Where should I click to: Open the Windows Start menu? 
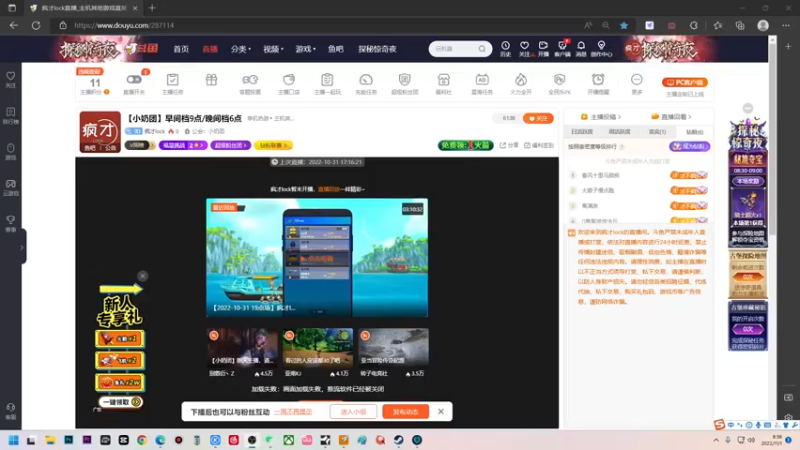coord(13,440)
